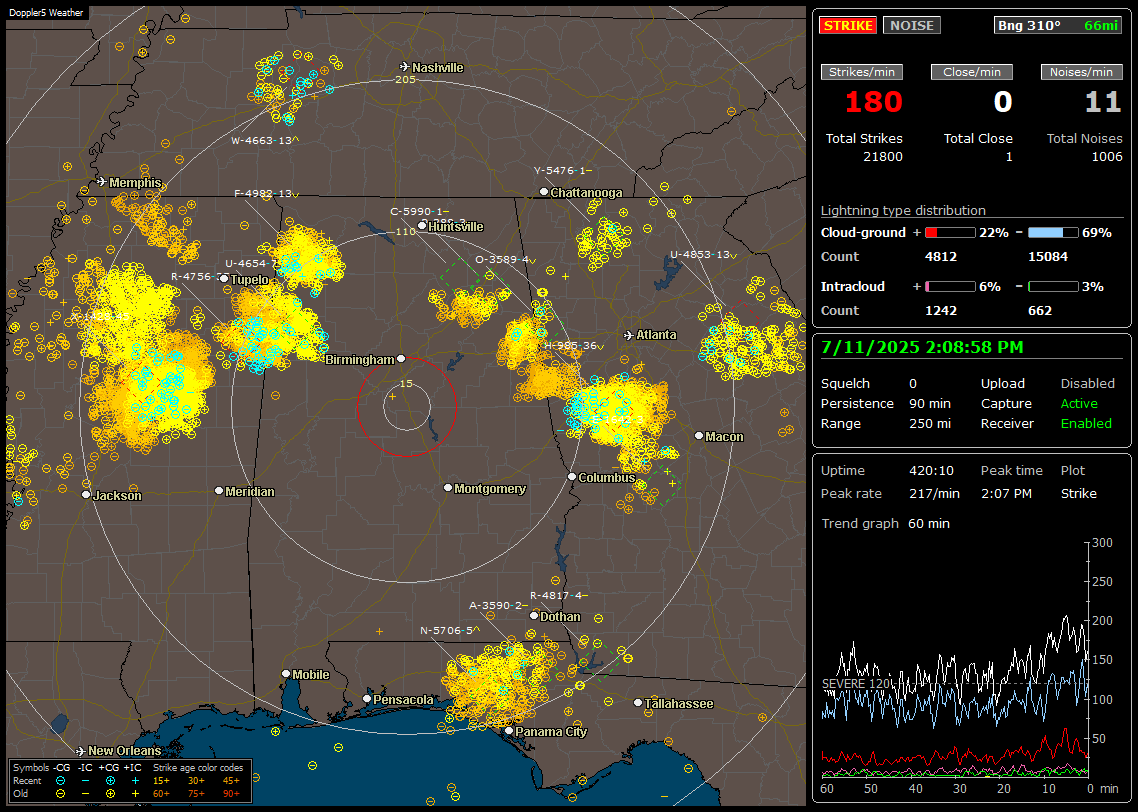Click the -CG count value 15084
Screen dimensions: 1138x812
(x=1048, y=256)
